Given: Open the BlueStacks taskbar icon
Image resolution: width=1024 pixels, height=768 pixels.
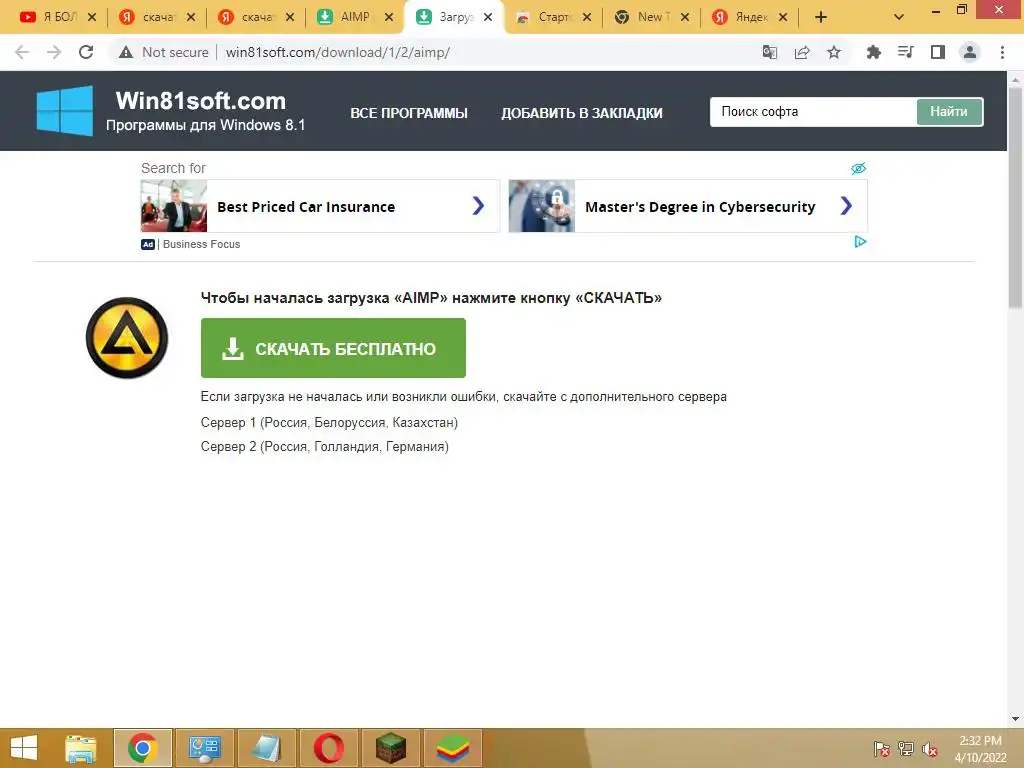Looking at the screenshot, I should [x=453, y=748].
